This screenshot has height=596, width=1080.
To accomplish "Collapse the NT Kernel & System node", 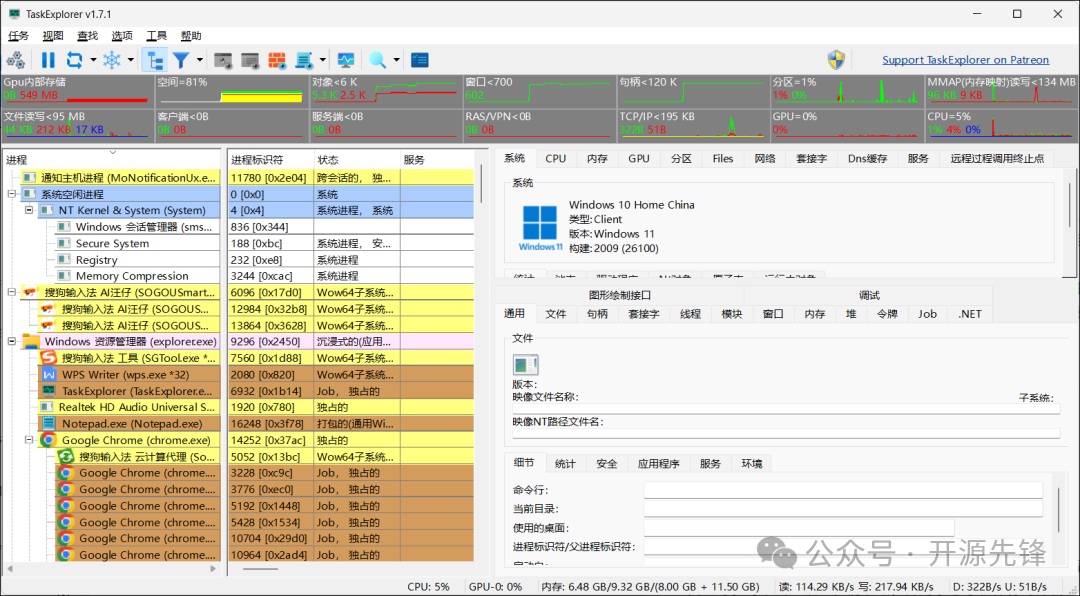I will coord(28,210).
